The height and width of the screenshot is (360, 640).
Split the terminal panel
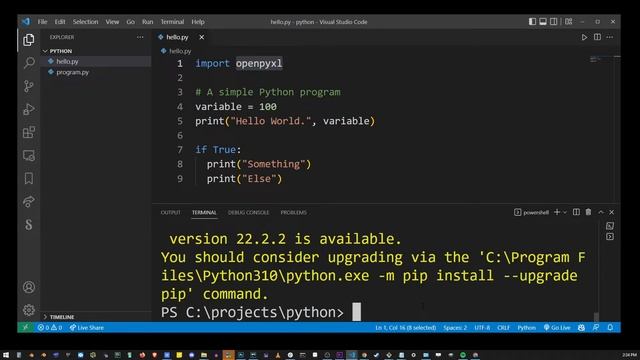click(x=576, y=212)
